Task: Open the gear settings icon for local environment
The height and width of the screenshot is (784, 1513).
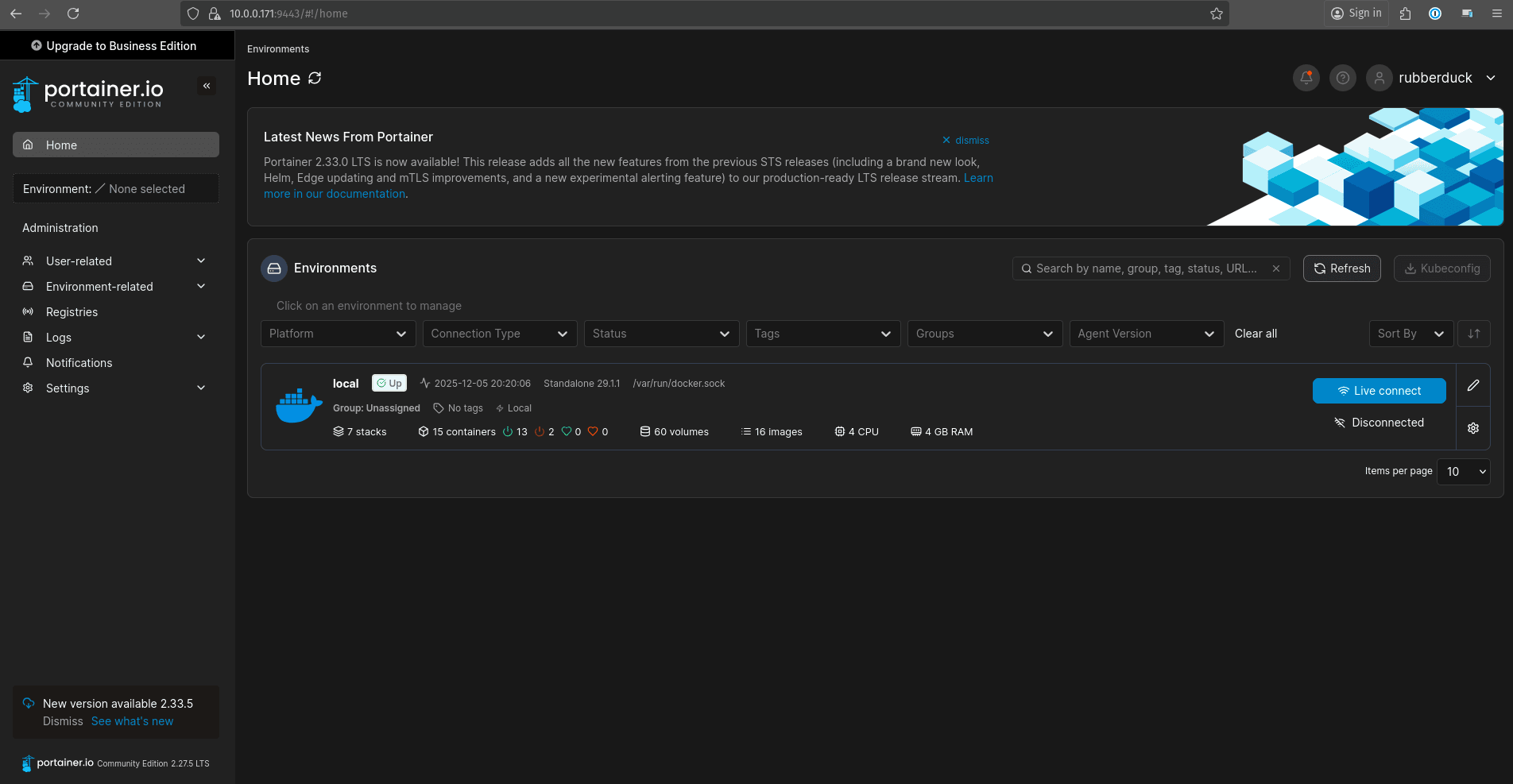Action: click(1472, 428)
